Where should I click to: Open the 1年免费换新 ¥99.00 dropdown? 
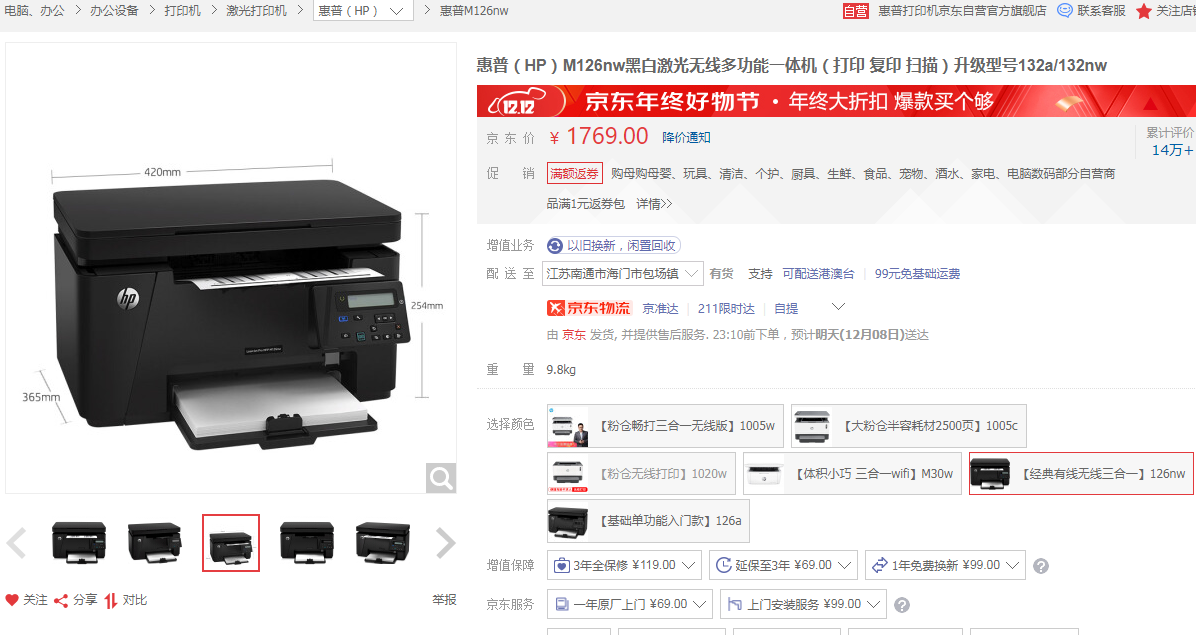pos(945,566)
